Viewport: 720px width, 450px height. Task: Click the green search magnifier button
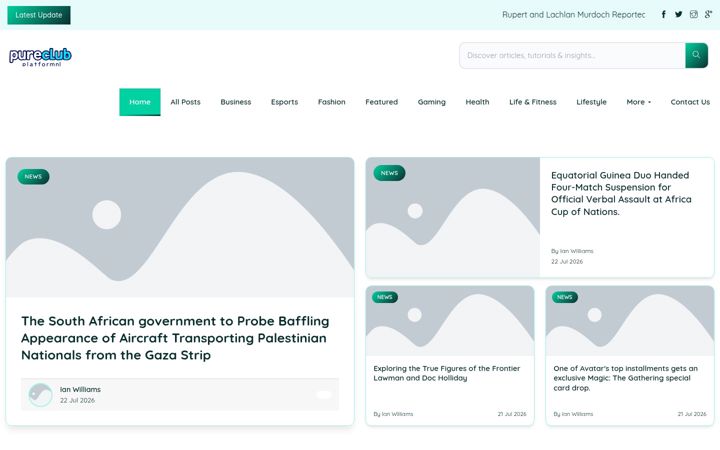tap(696, 55)
